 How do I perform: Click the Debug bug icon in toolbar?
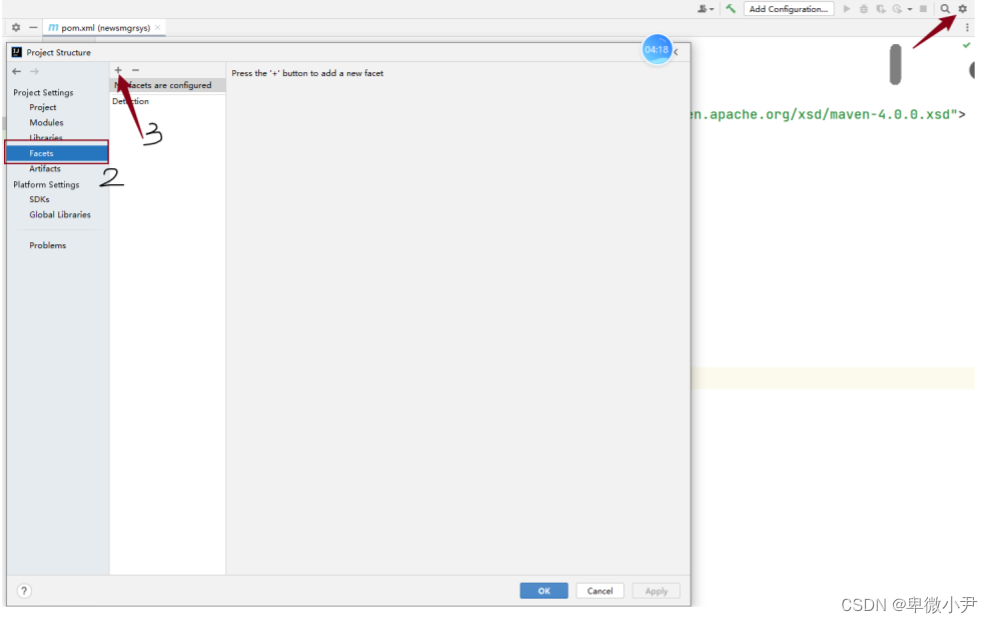point(864,9)
